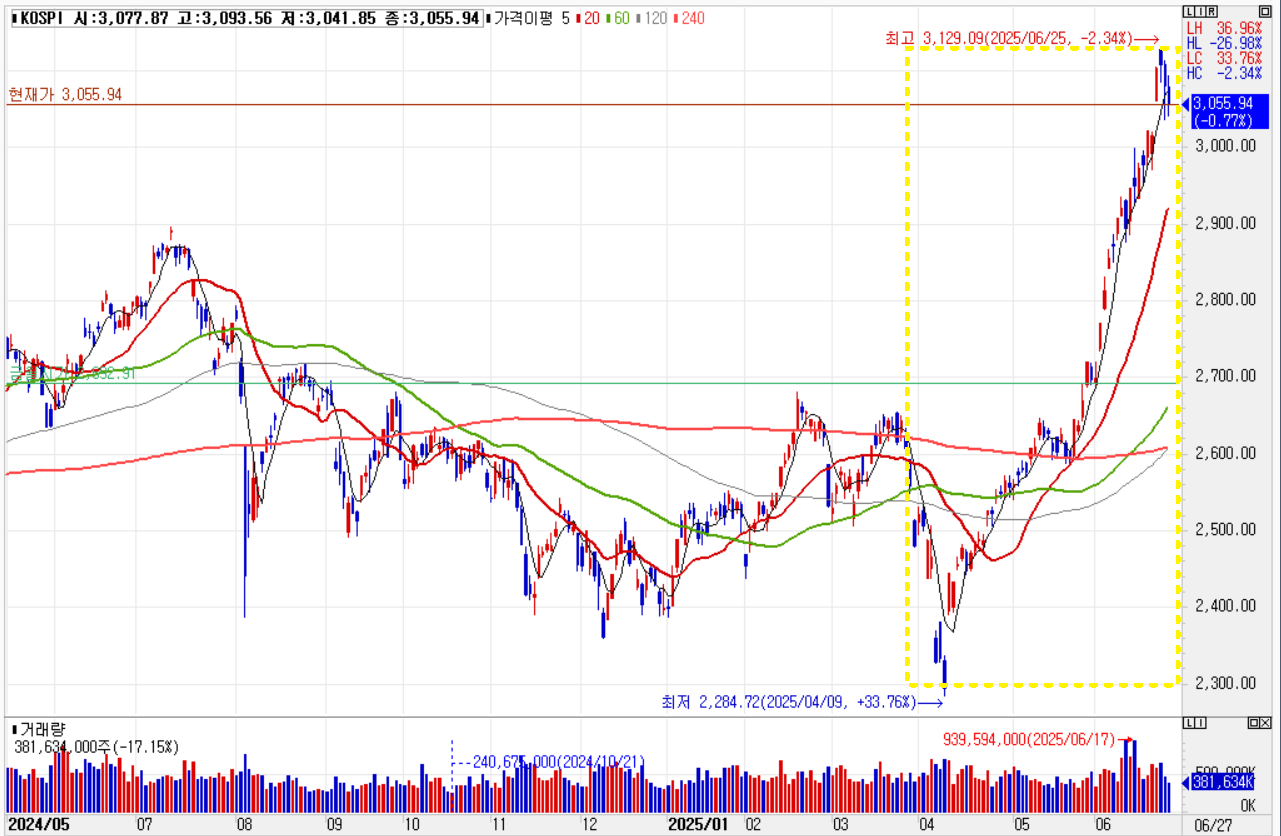This screenshot has height=836, width=1281.
Task: Close the volume panel
Action: [x=1266, y=723]
